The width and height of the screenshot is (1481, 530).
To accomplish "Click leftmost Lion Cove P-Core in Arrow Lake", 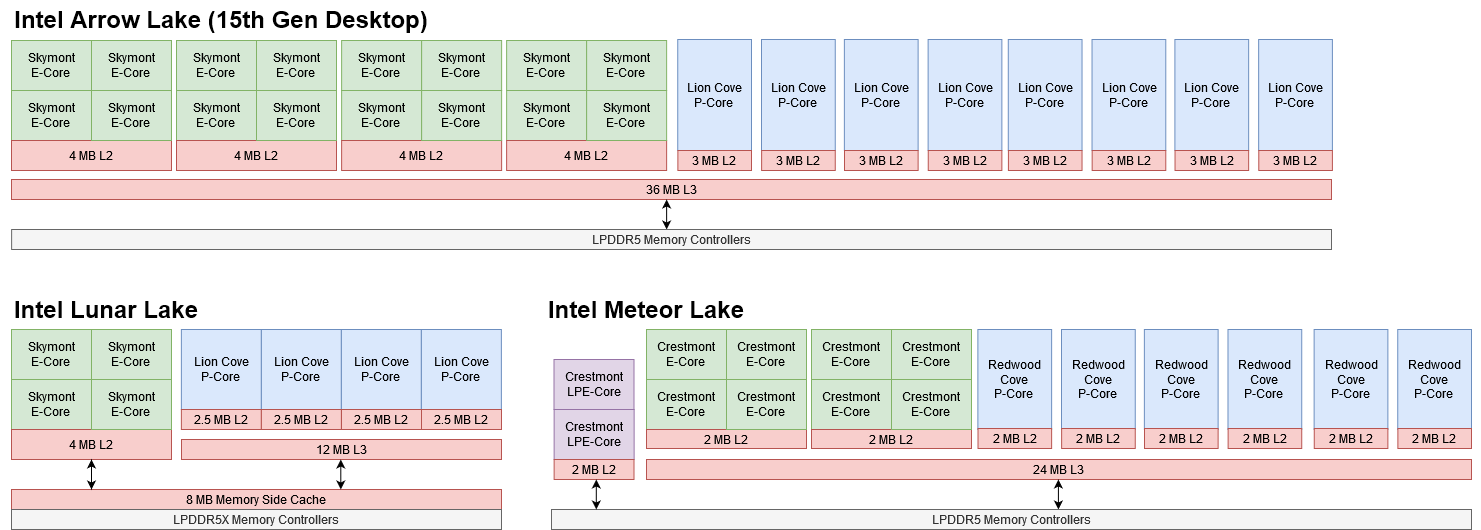I will (x=714, y=95).
